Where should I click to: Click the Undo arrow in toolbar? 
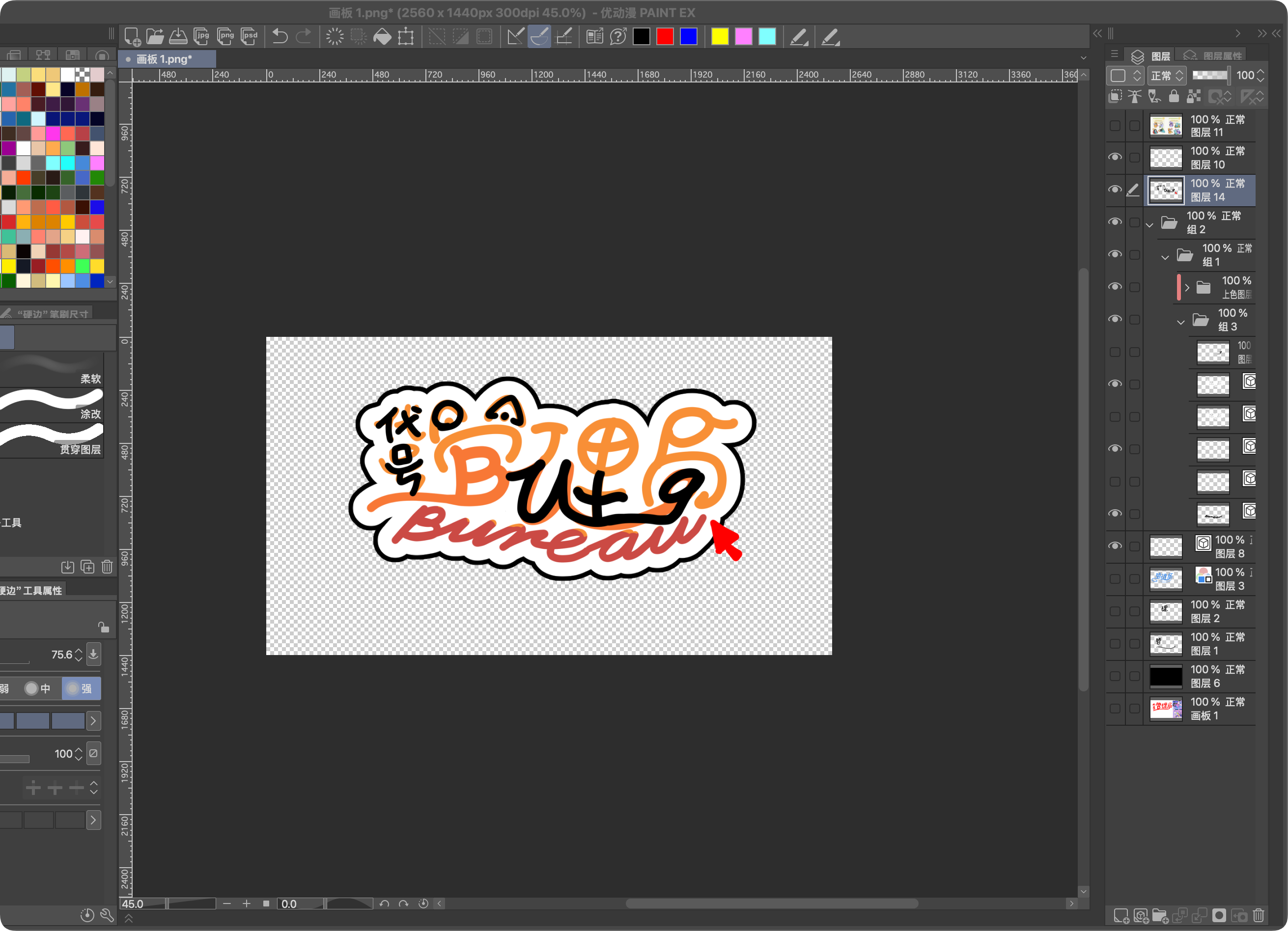coord(280,37)
